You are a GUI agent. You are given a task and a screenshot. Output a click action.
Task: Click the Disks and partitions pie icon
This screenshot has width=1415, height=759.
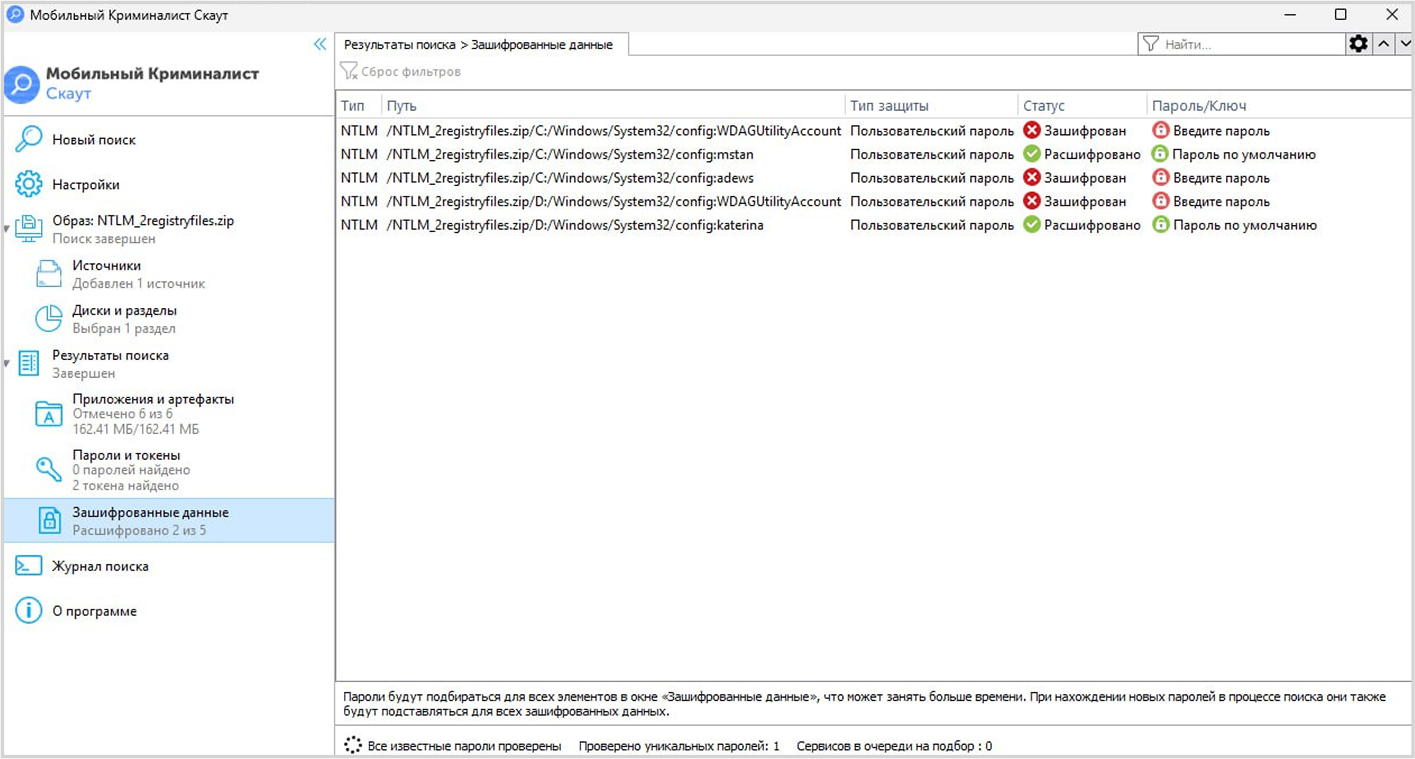tap(49, 319)
